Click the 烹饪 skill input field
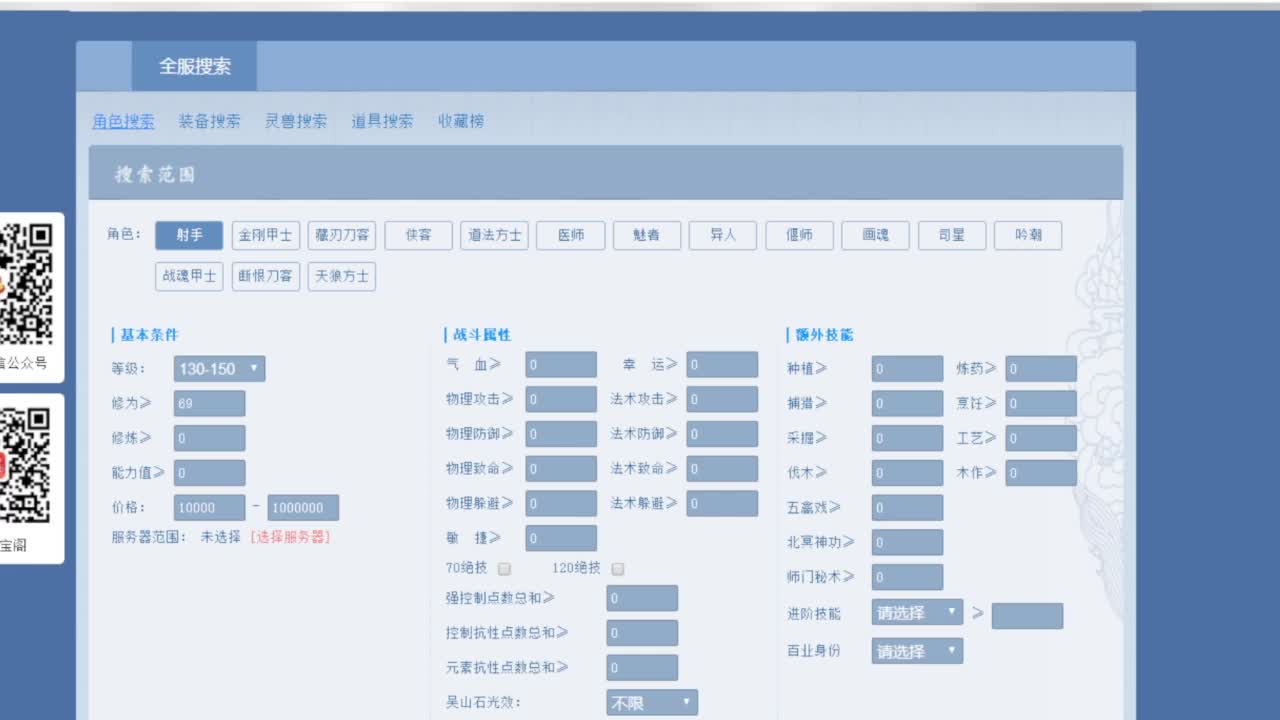Viewport: 1280px width, 720px height. tap(1041, 403)
